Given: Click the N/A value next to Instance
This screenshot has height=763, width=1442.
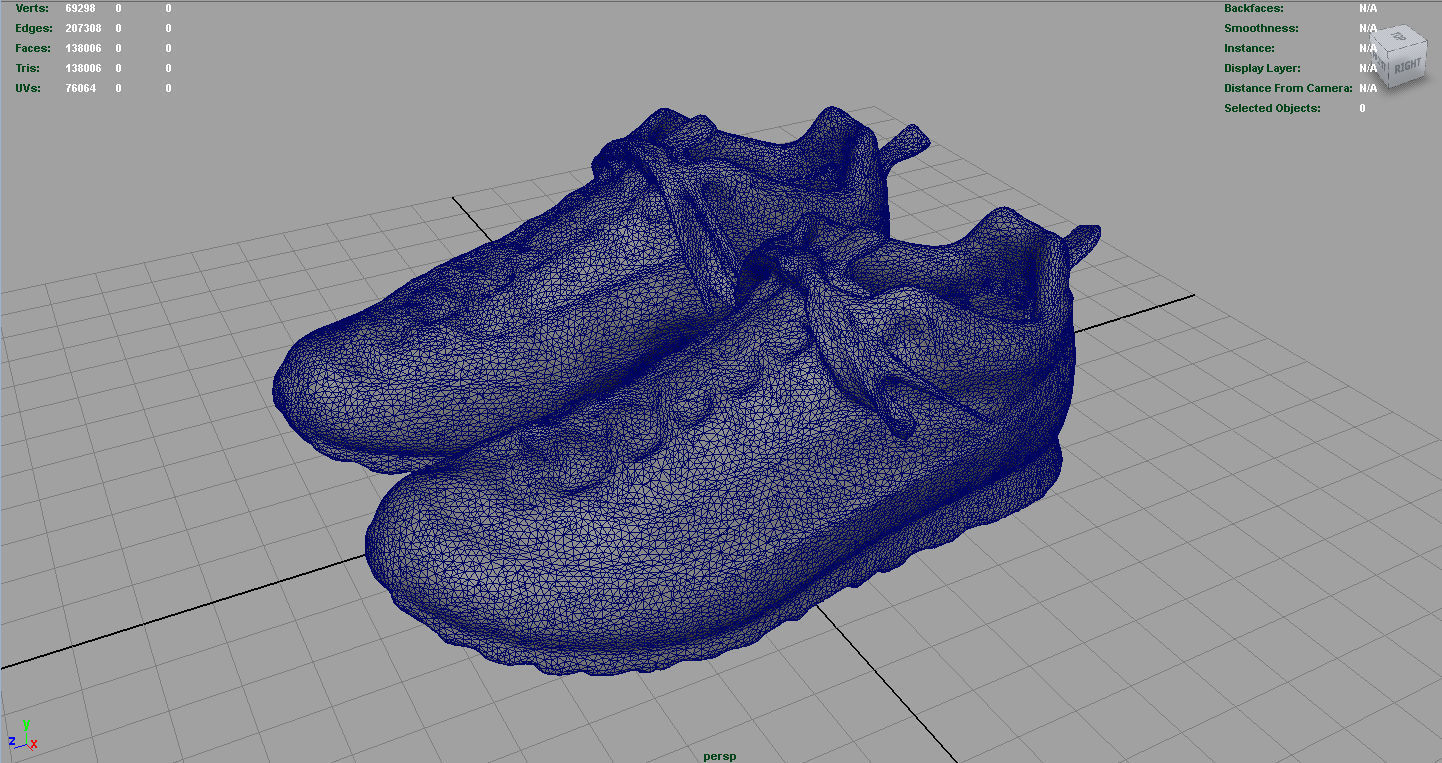Looking at the screenshot, I should pos(1368,48).
